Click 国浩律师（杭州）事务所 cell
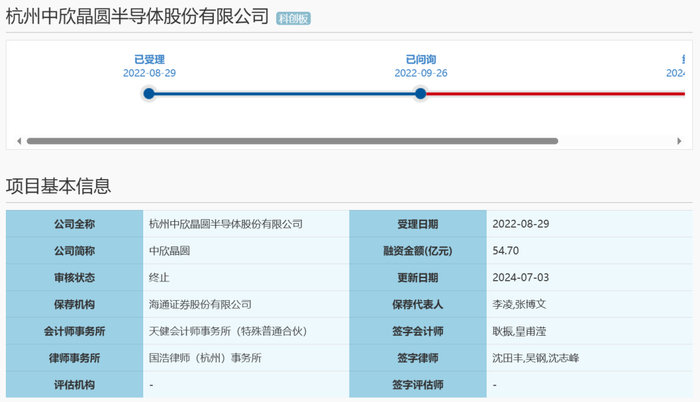The height and width of the screenshot is (402, 700). pyautogui.click(x=246, y=358)
